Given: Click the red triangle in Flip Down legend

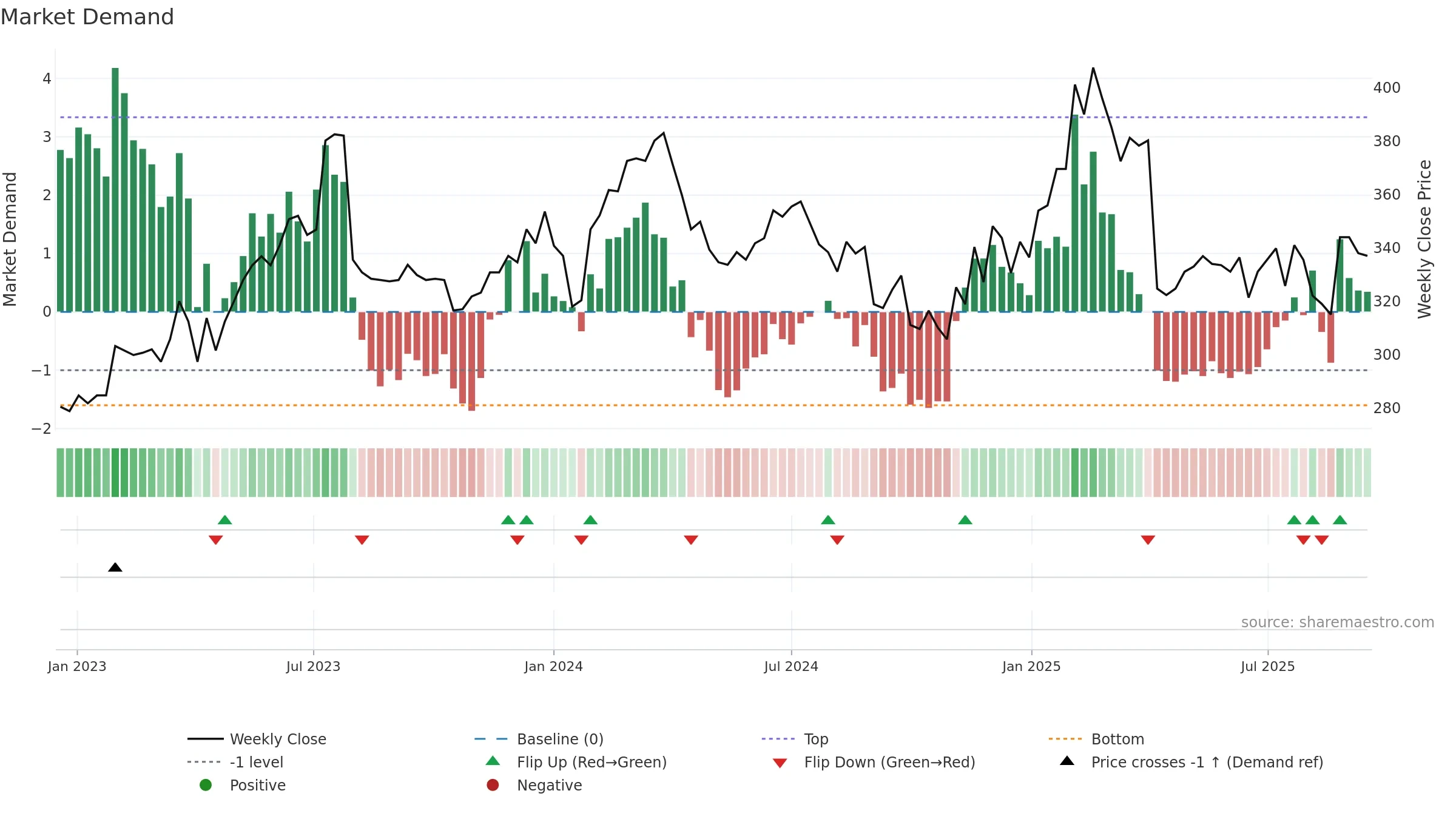Looking at the screenshot, I should pyautogui.click(x=780, y=763).
